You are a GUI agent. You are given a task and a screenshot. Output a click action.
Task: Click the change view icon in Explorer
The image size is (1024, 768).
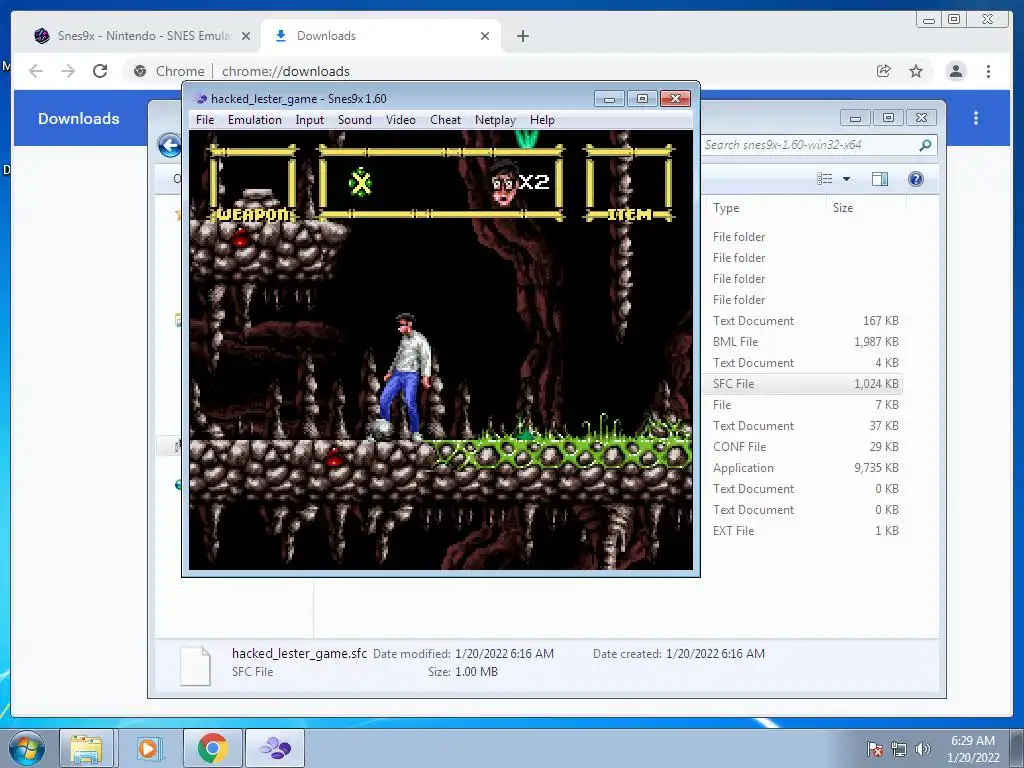[x=825, y=179]
